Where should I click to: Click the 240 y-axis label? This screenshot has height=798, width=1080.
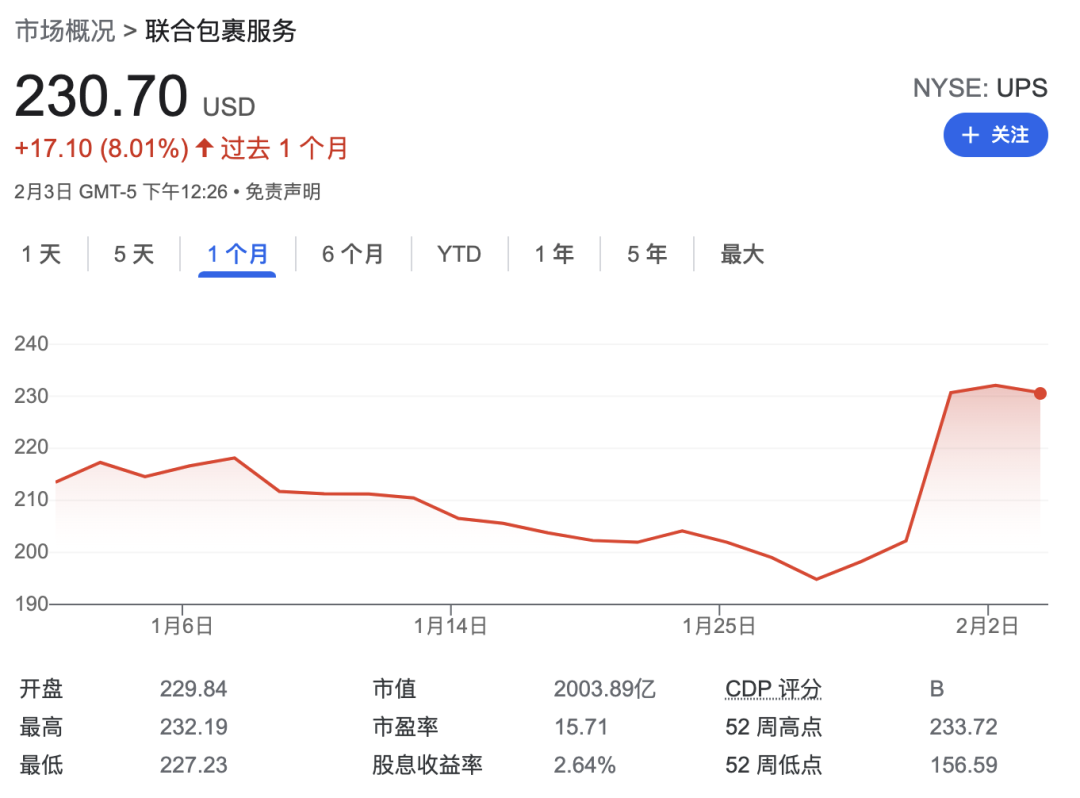tap(31, 344)
